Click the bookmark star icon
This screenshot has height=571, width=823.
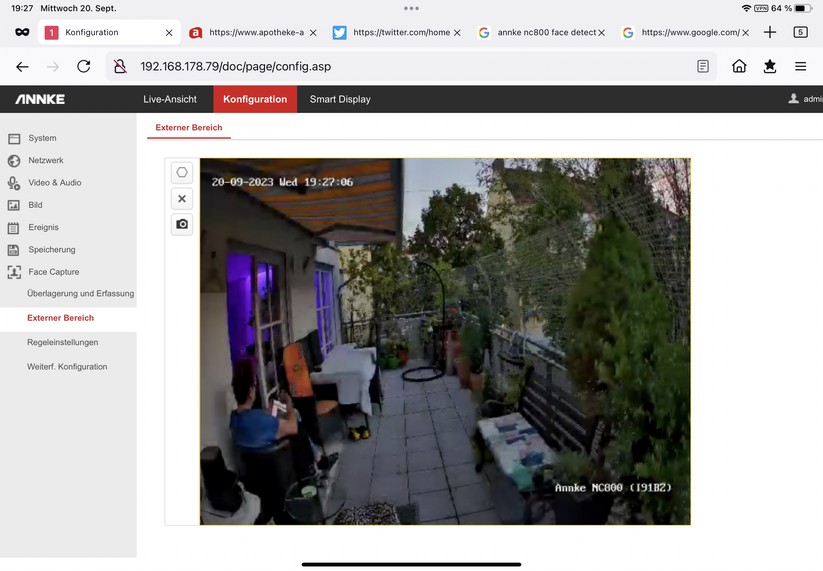[769, 66]
